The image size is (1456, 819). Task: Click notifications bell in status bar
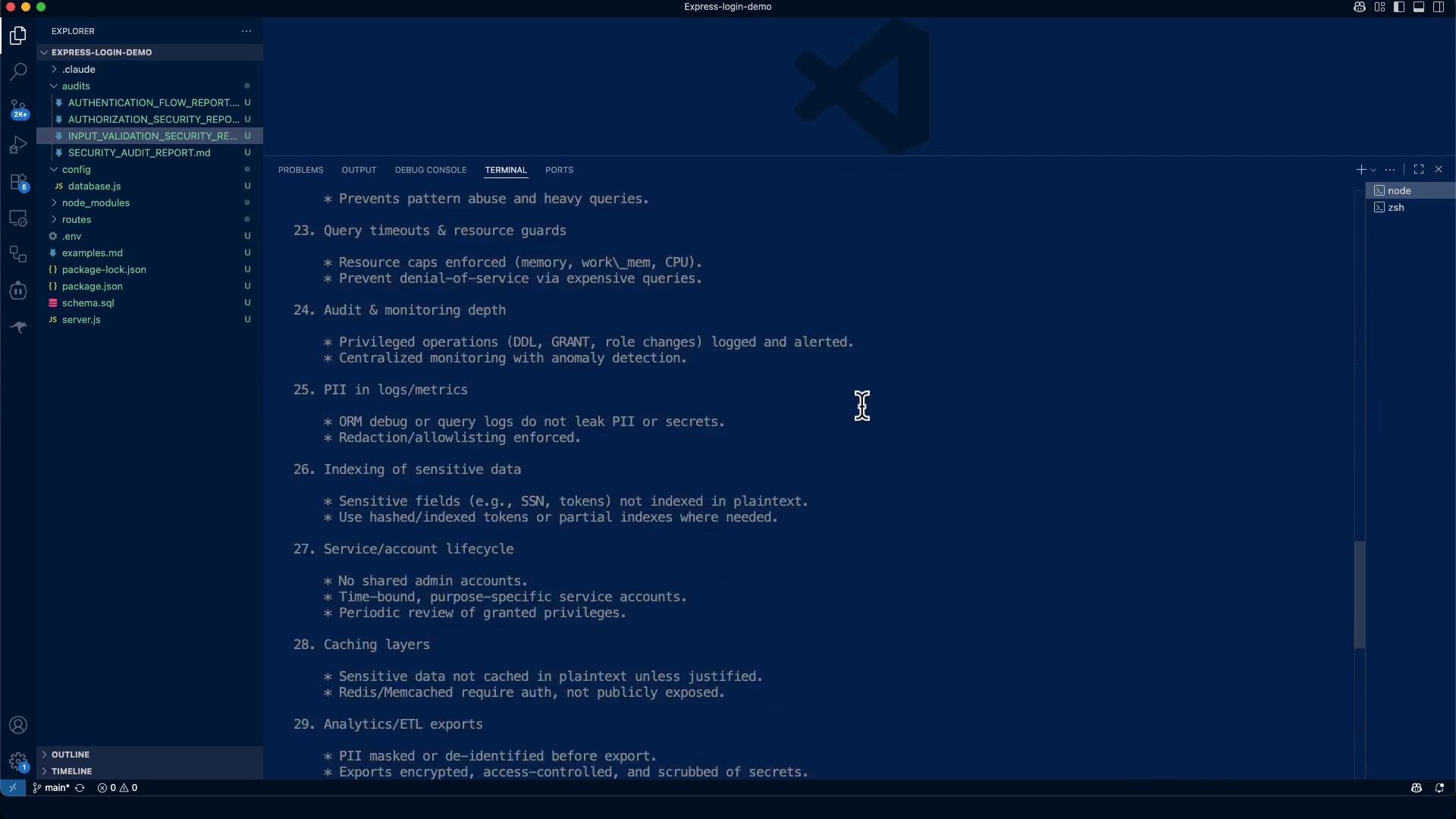1439,788
